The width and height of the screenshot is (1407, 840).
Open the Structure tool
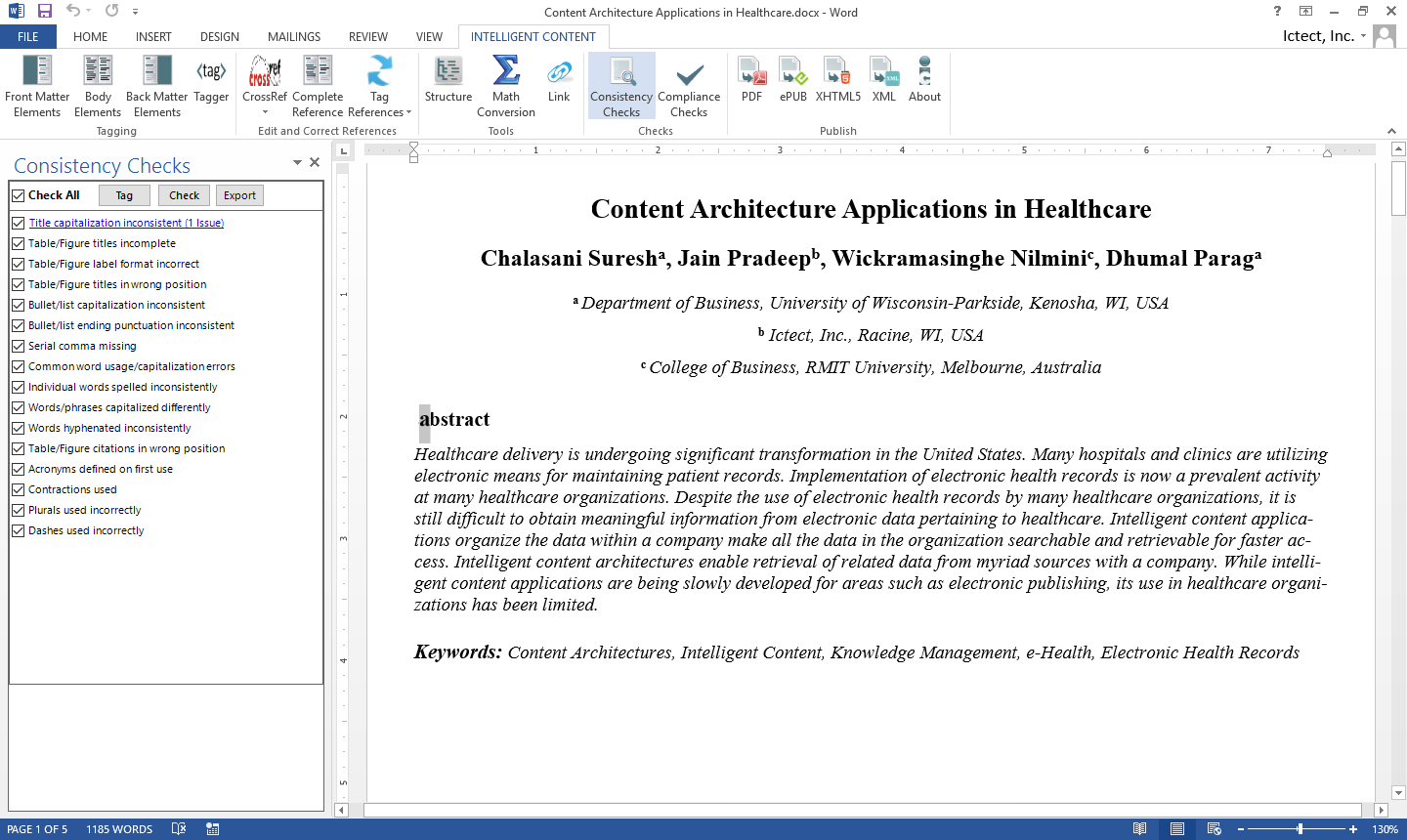click(448, 80)
